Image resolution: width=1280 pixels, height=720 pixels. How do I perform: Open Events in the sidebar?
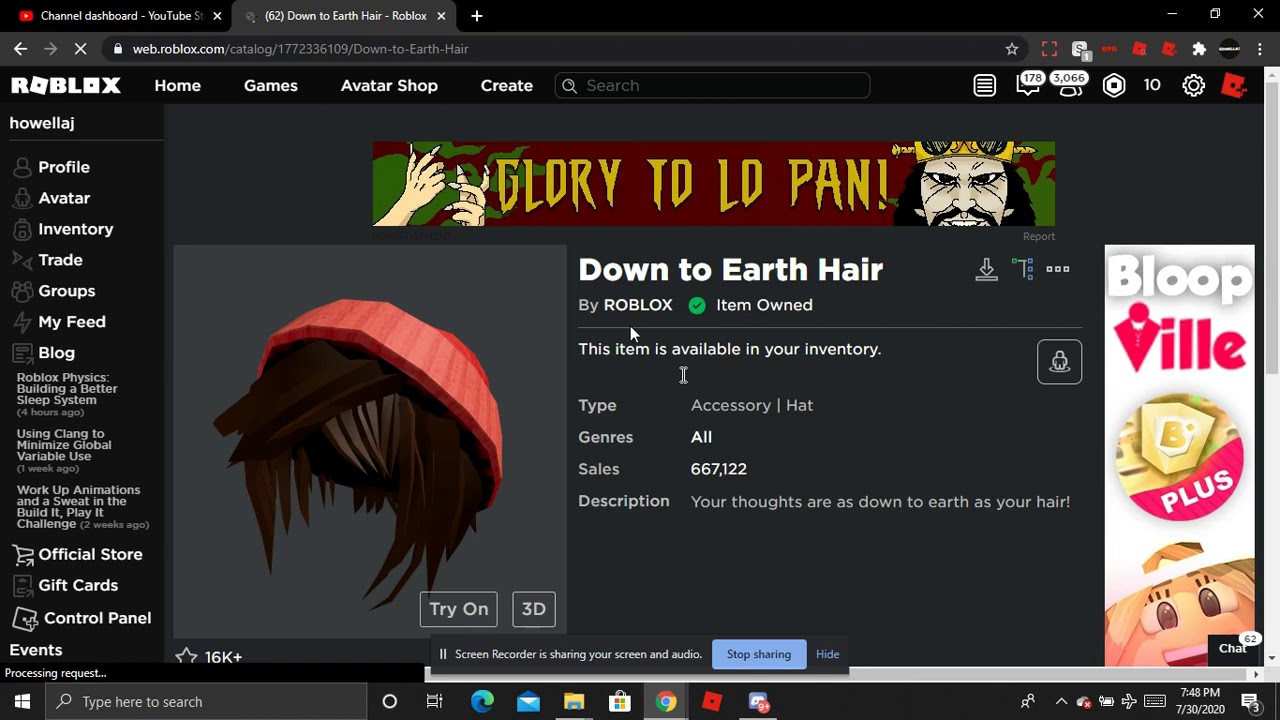36,650
